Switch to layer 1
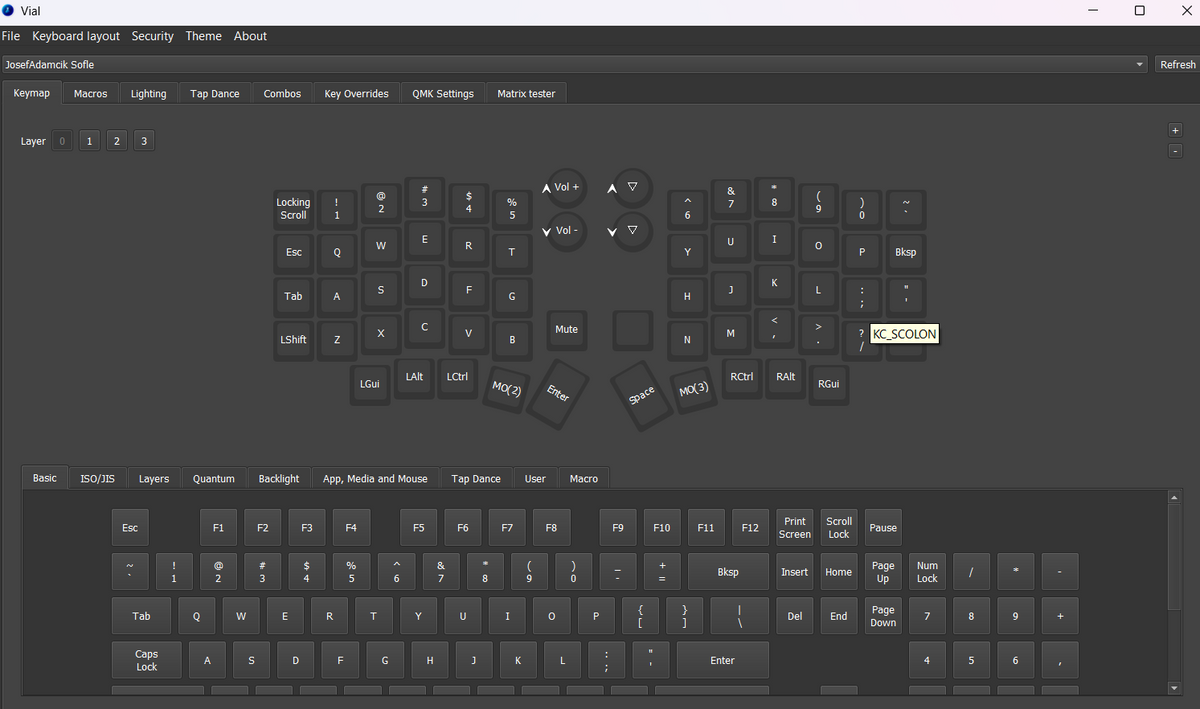This screenshot has width=1200, height=709. pyautogui.click(x=89, y=141)
